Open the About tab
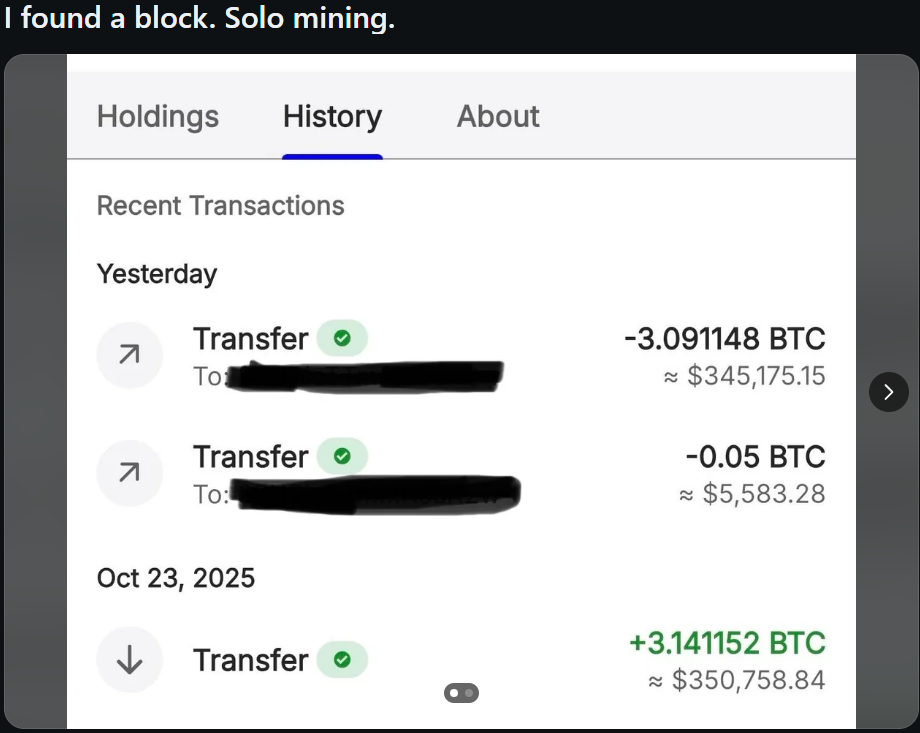 (498, 117)
